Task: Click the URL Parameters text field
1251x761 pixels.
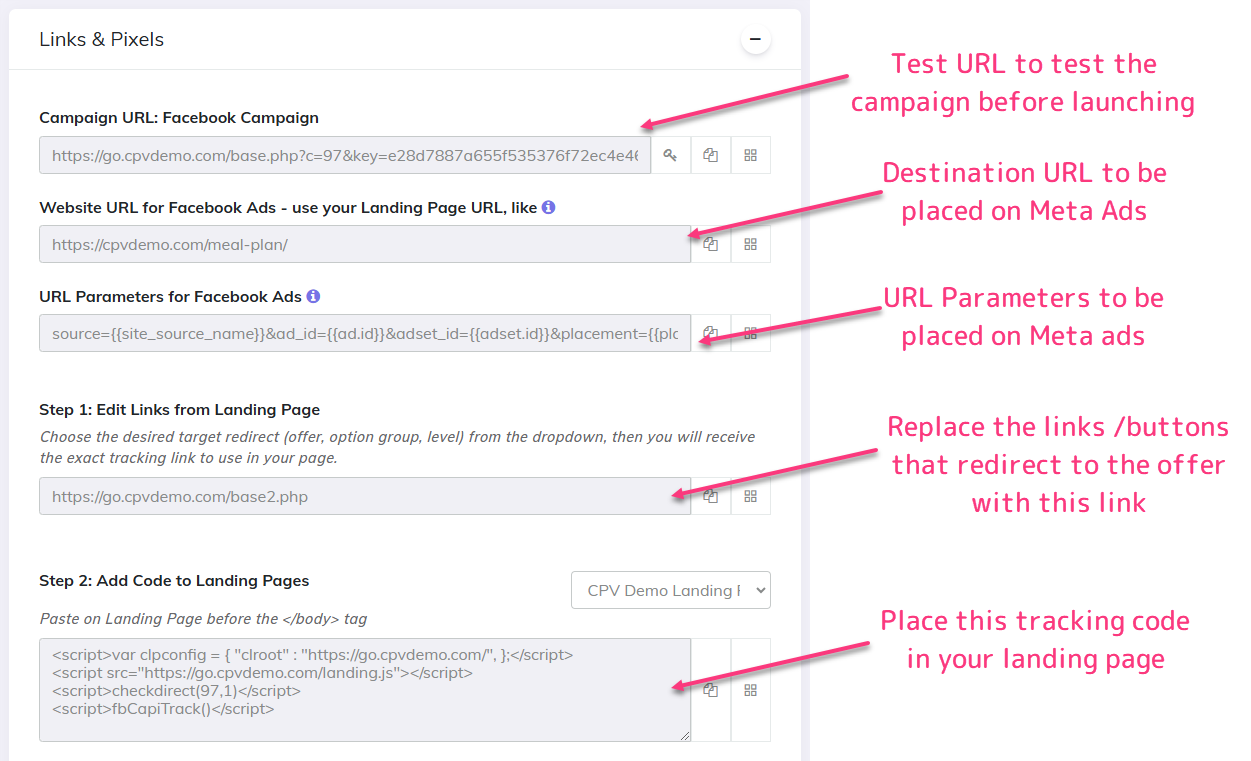Action: 365,333
